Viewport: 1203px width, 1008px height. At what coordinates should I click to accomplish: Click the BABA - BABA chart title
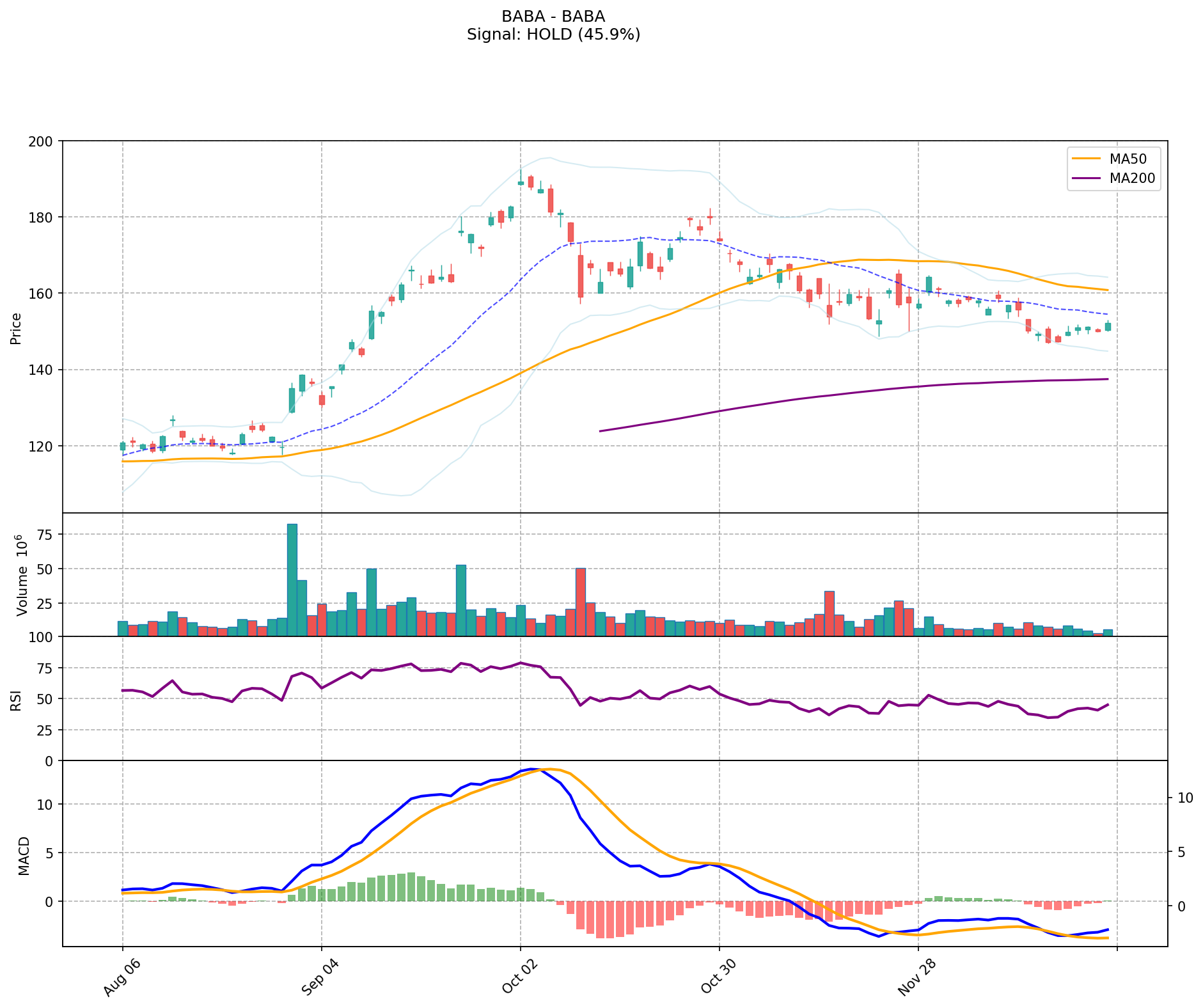tap(553, 16)
